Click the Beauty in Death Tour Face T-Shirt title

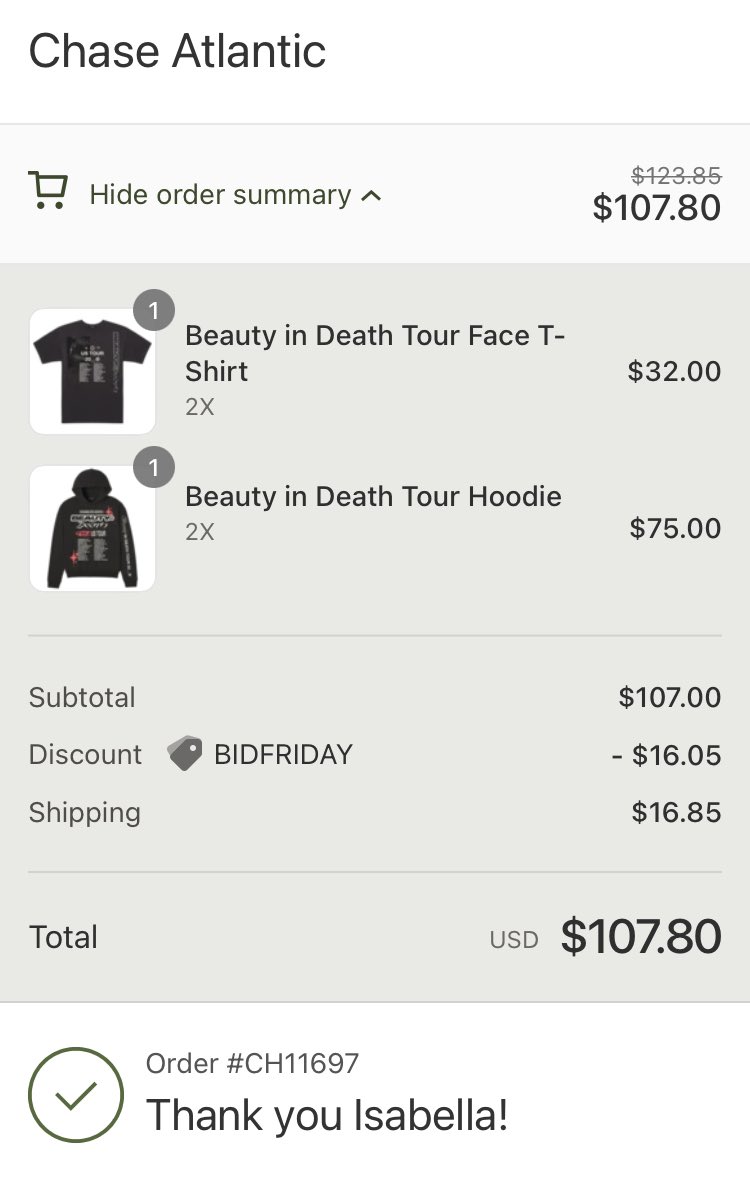click(x=375, y=353)
